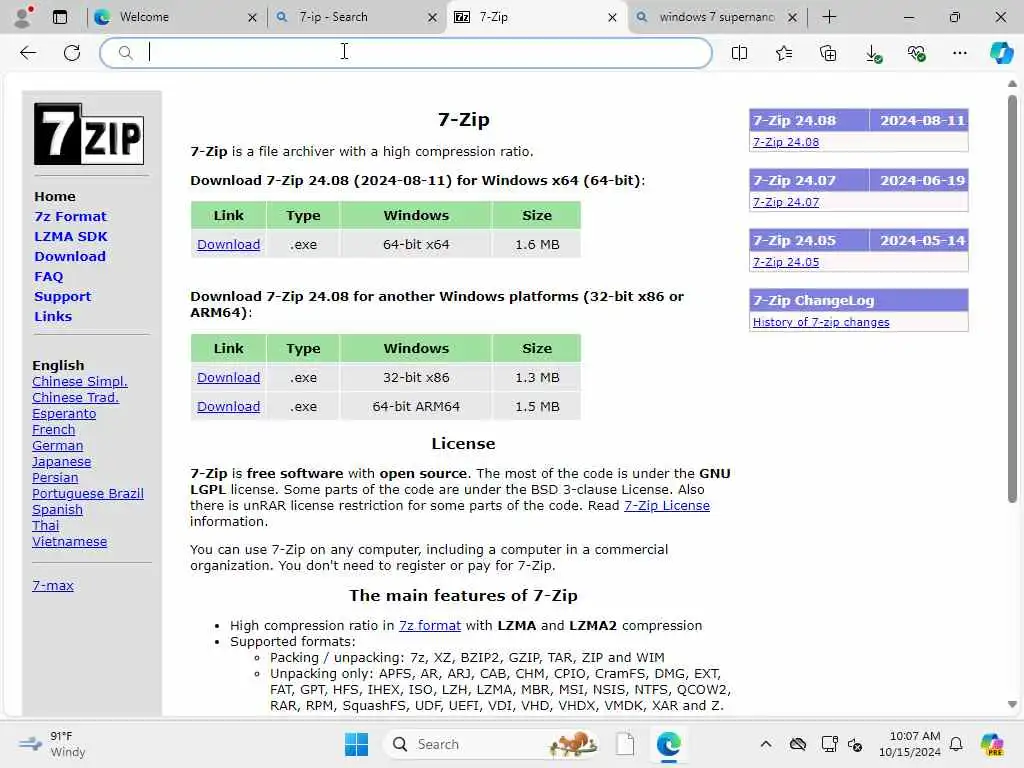Open the Windows Start button

[x=356, y=744]
